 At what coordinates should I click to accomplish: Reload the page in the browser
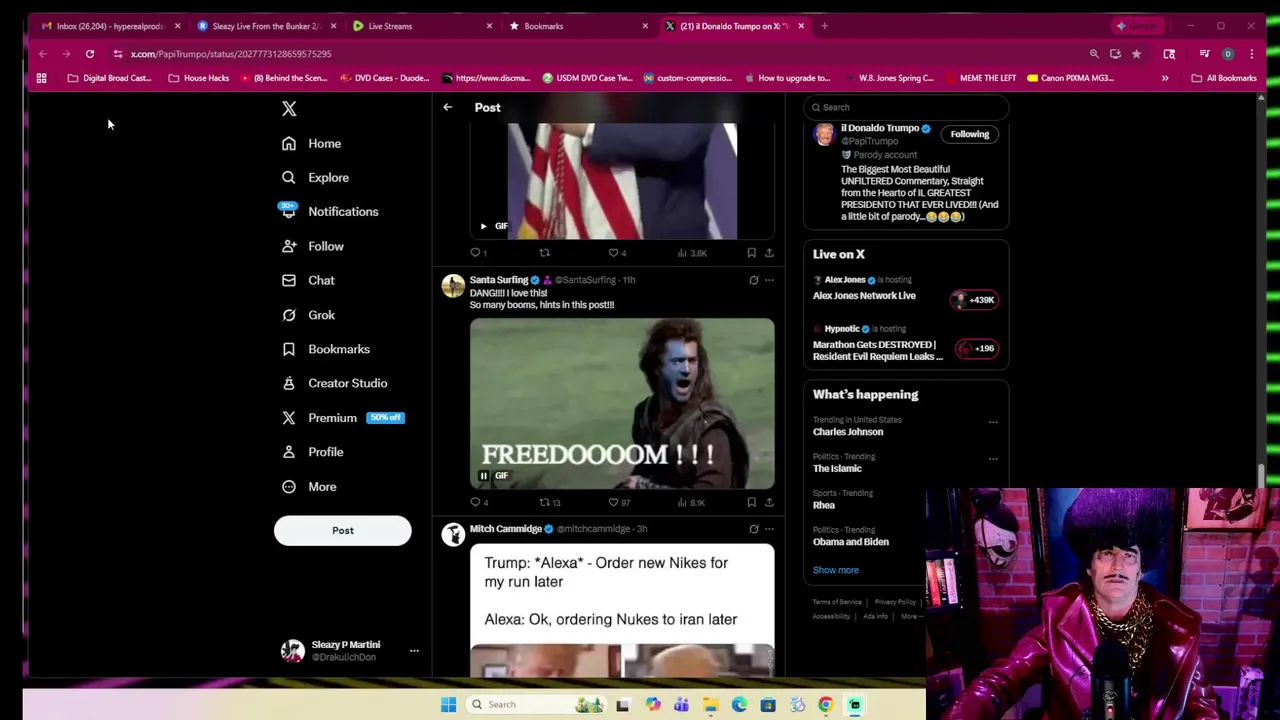coord(90,54)
